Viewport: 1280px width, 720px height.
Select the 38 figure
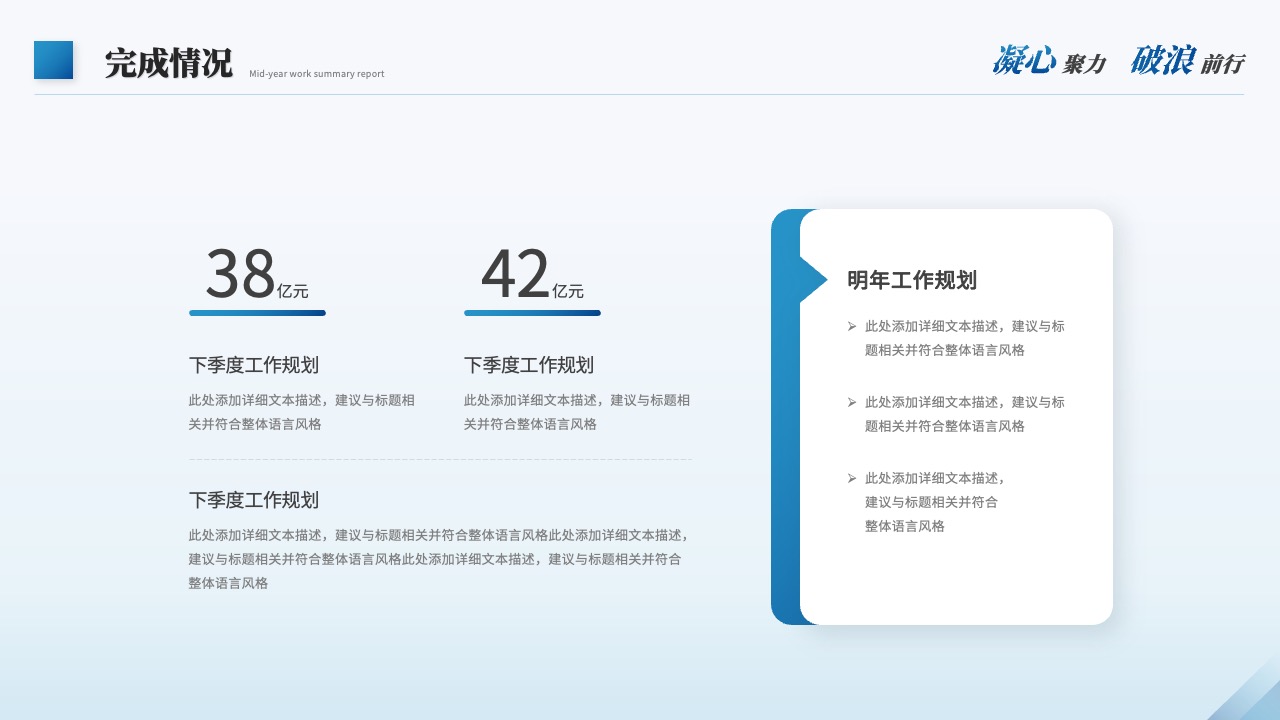240,273
